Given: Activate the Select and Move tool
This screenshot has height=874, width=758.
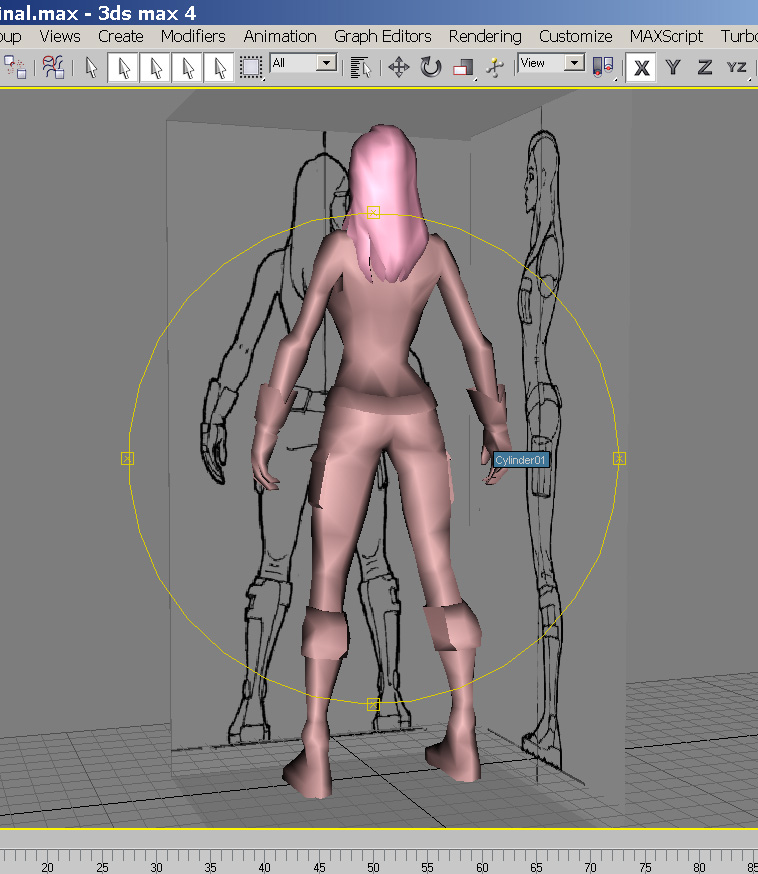Looking at the screenshot, I should [x=398, y=67].
